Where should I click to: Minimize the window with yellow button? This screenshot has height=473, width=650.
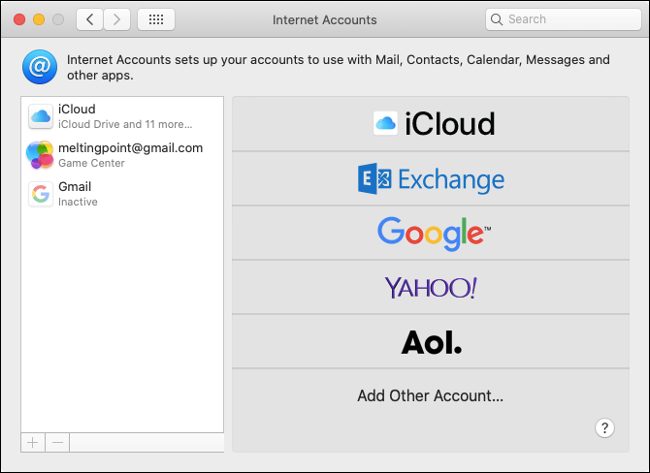(x=39, y=19)
